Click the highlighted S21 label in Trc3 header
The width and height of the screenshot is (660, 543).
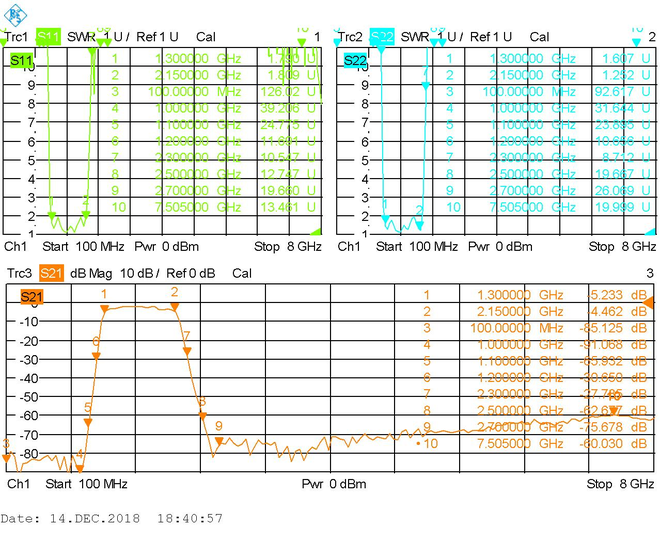pyautogui.click(x=51, y=274)
